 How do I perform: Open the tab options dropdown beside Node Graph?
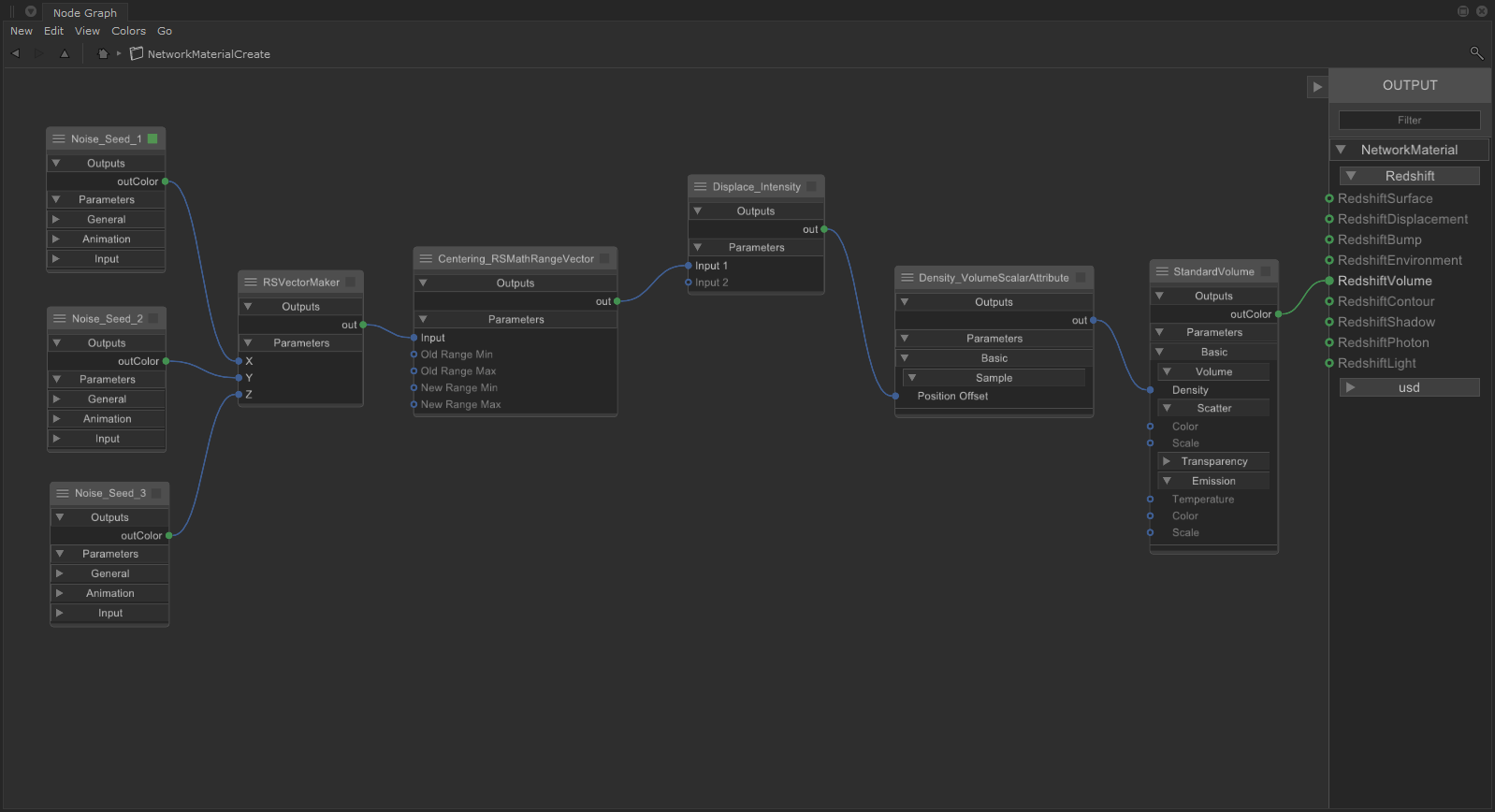30,12
